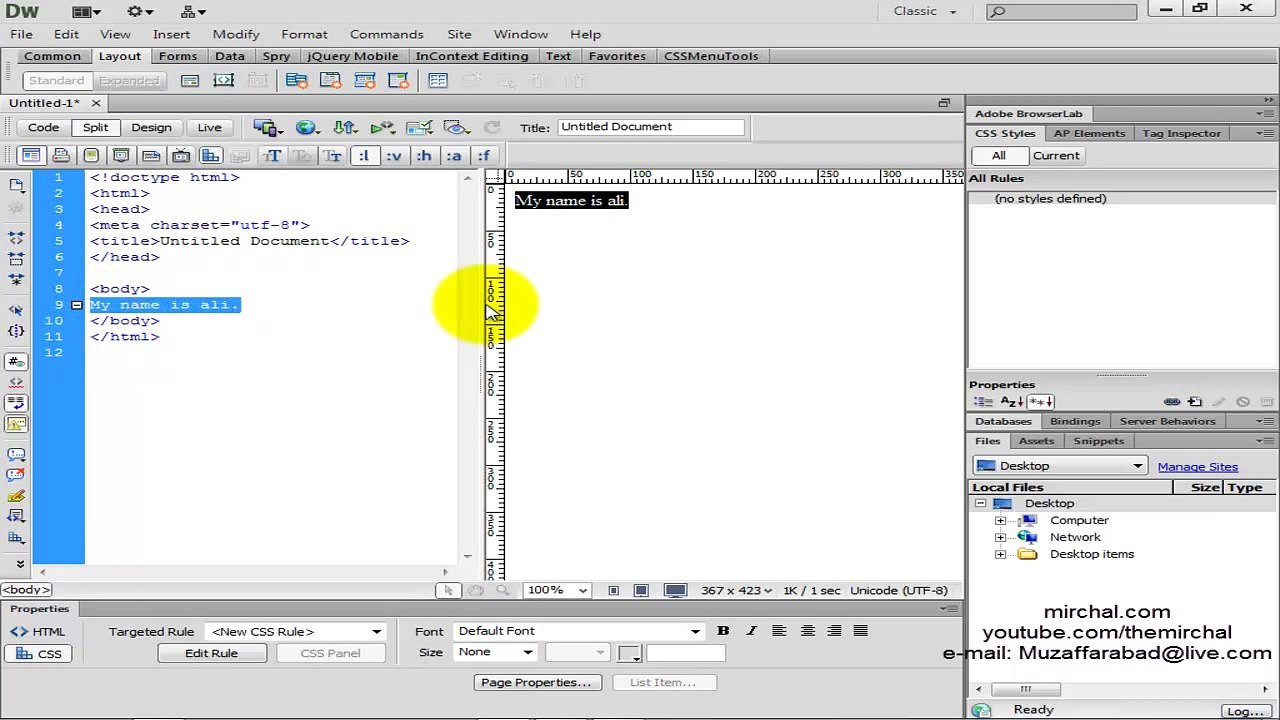
Task: Click the Spry Menu Bar layout icon
Action: point(296,80)
